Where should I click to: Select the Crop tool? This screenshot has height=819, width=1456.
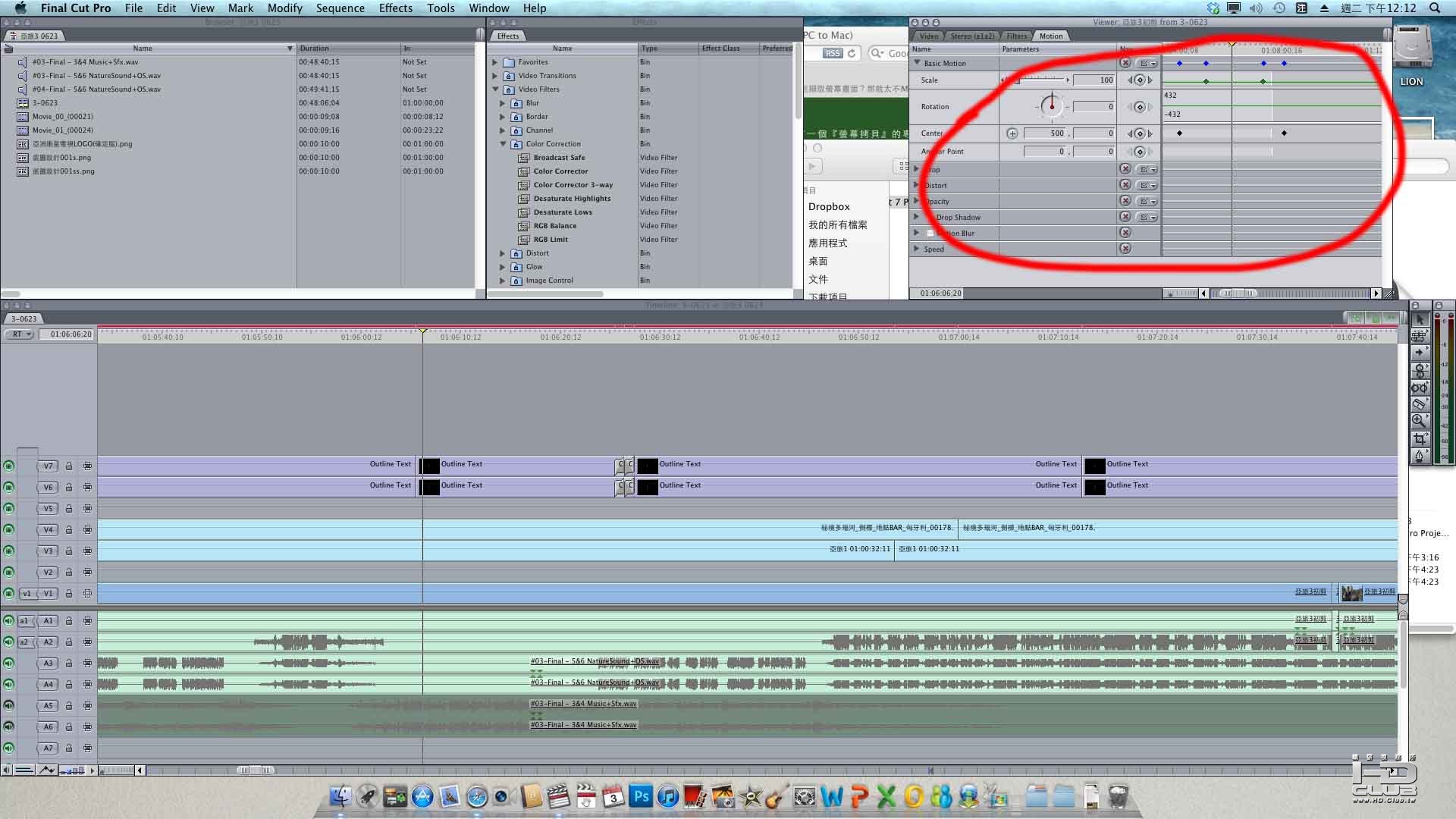point(1420,438)
